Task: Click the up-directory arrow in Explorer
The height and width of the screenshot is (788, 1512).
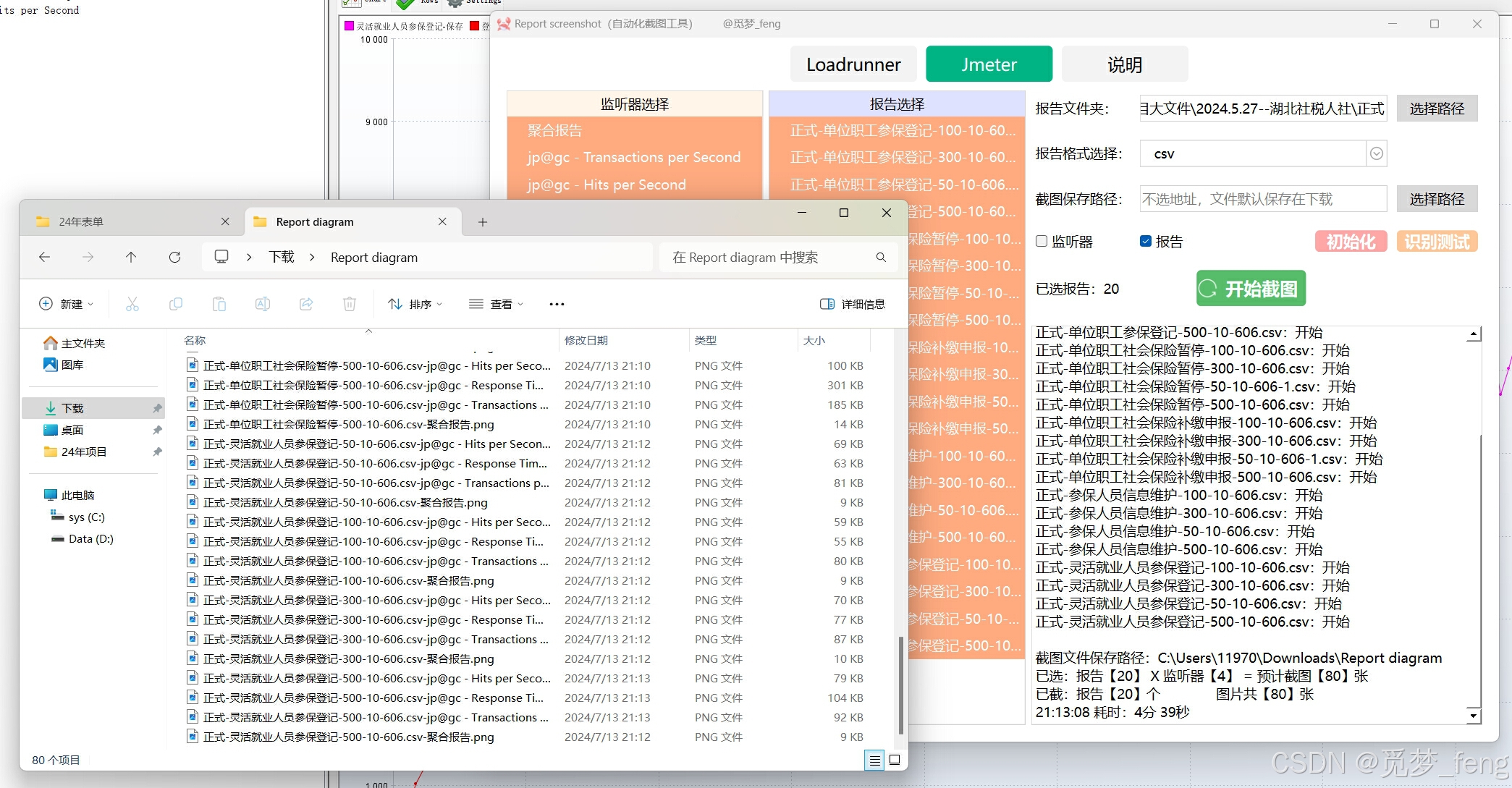Action: tap(131, 257)
